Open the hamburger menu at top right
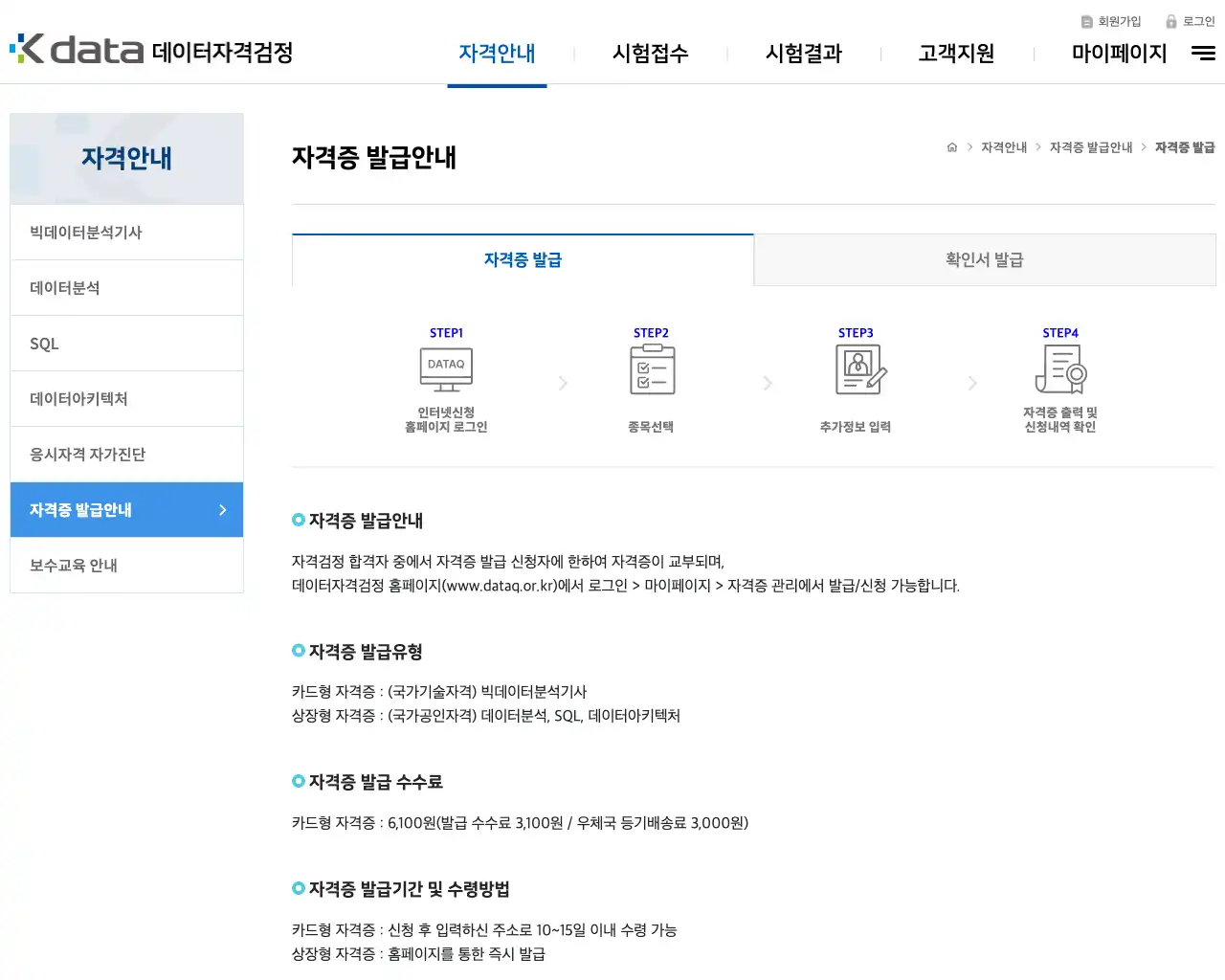This screenshot has height=980, width=1225. coord(1203,54)
